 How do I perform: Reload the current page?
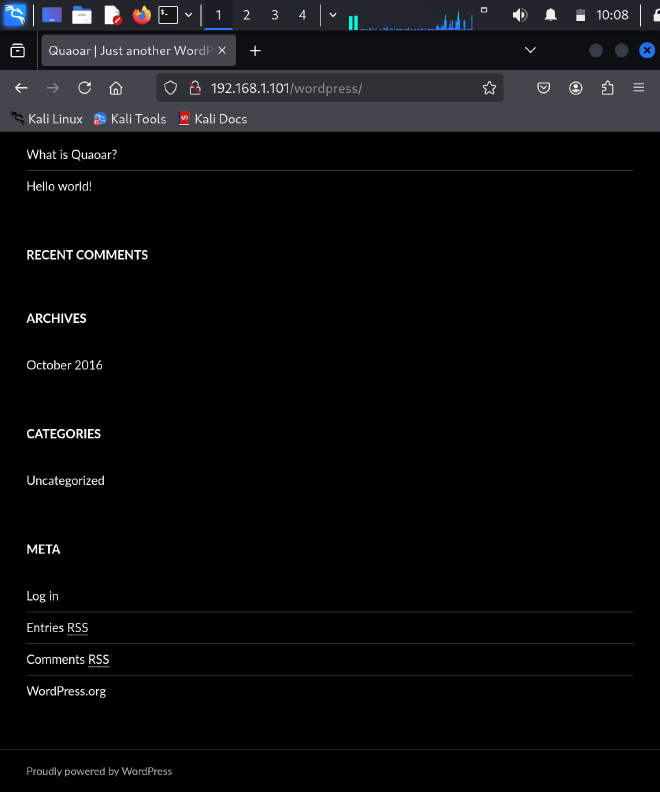click(x=84, y=88)
